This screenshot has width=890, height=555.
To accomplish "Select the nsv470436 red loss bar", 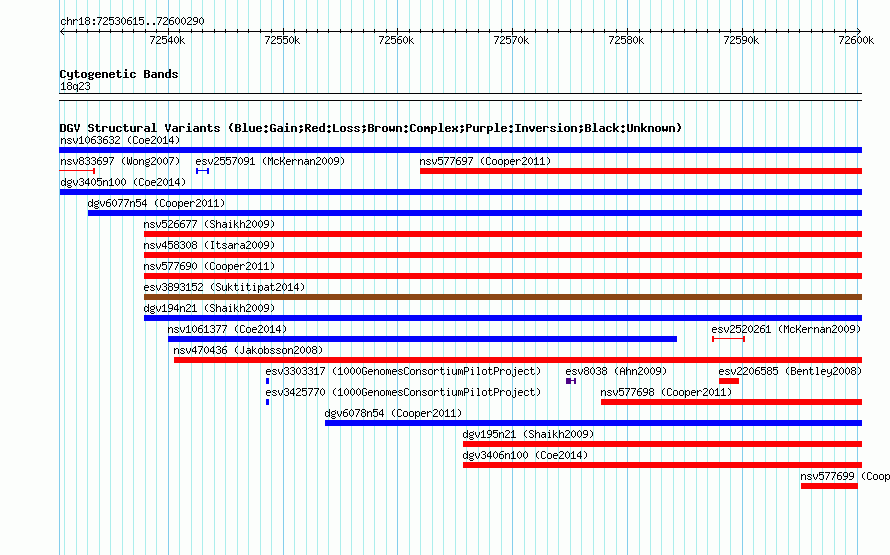I will (518, 360).
